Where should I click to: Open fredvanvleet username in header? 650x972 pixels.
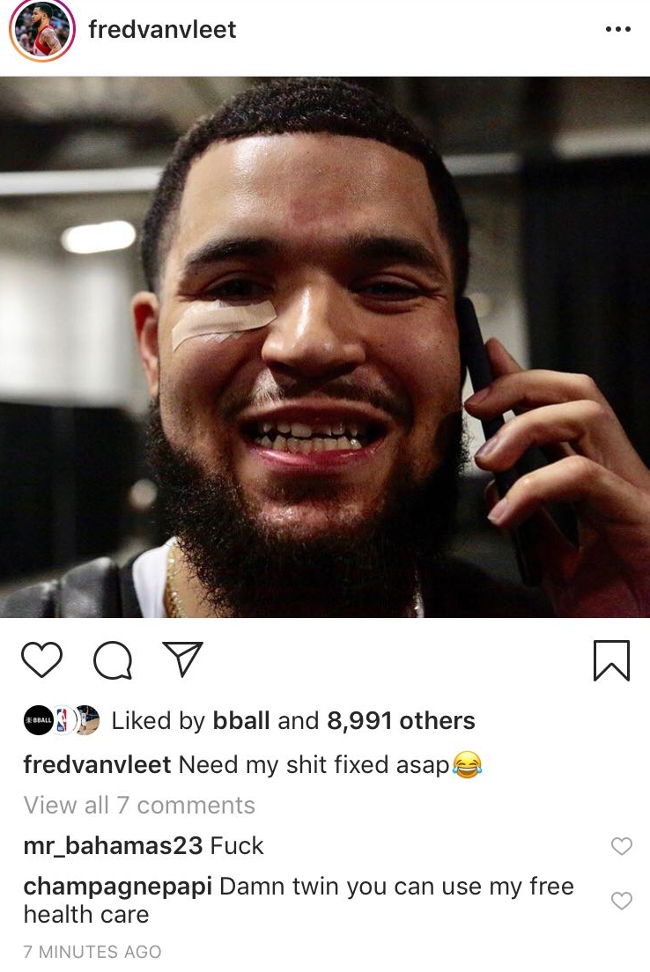point(162,30)
